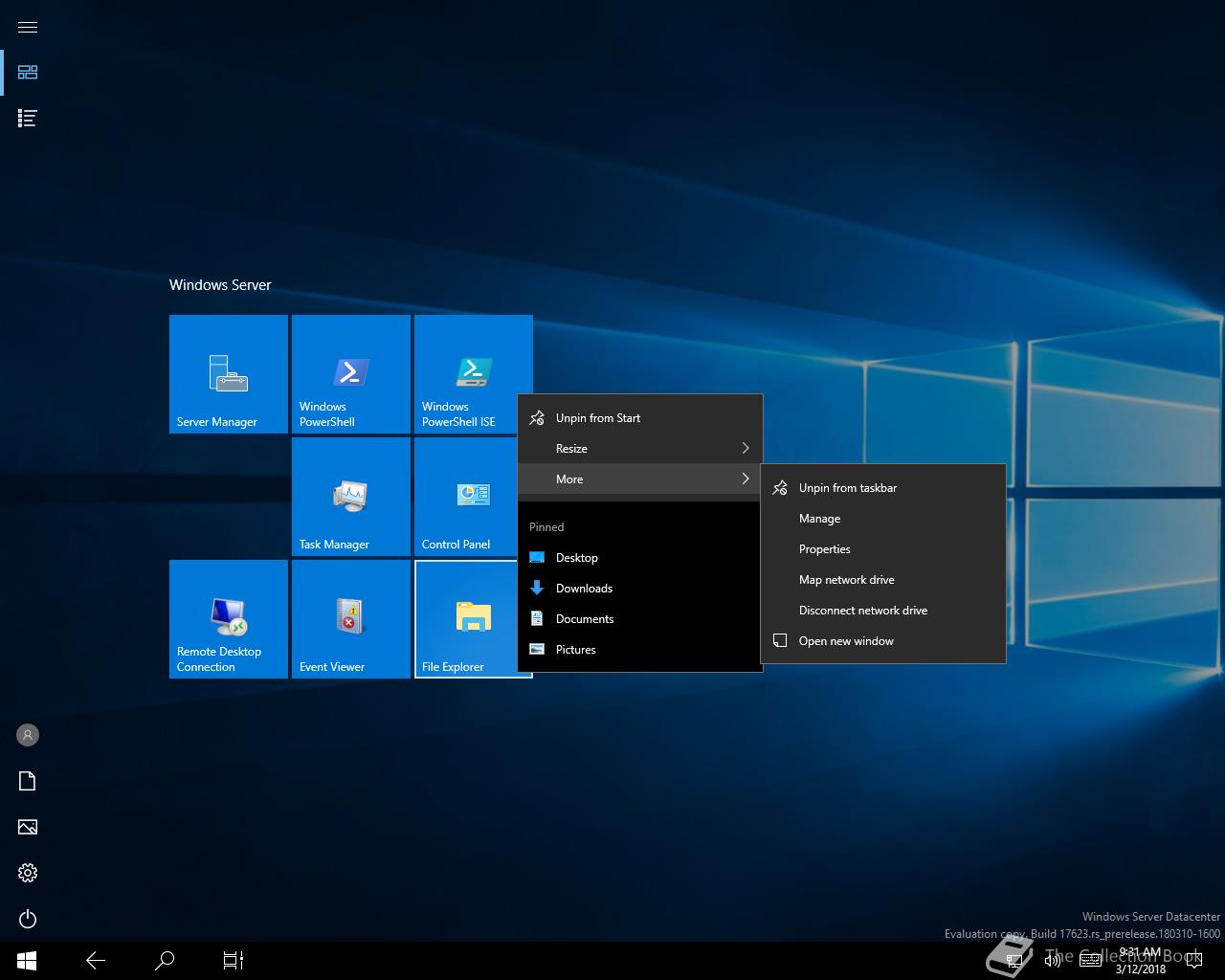Expand the Start hamburger menu

[28, 27]
